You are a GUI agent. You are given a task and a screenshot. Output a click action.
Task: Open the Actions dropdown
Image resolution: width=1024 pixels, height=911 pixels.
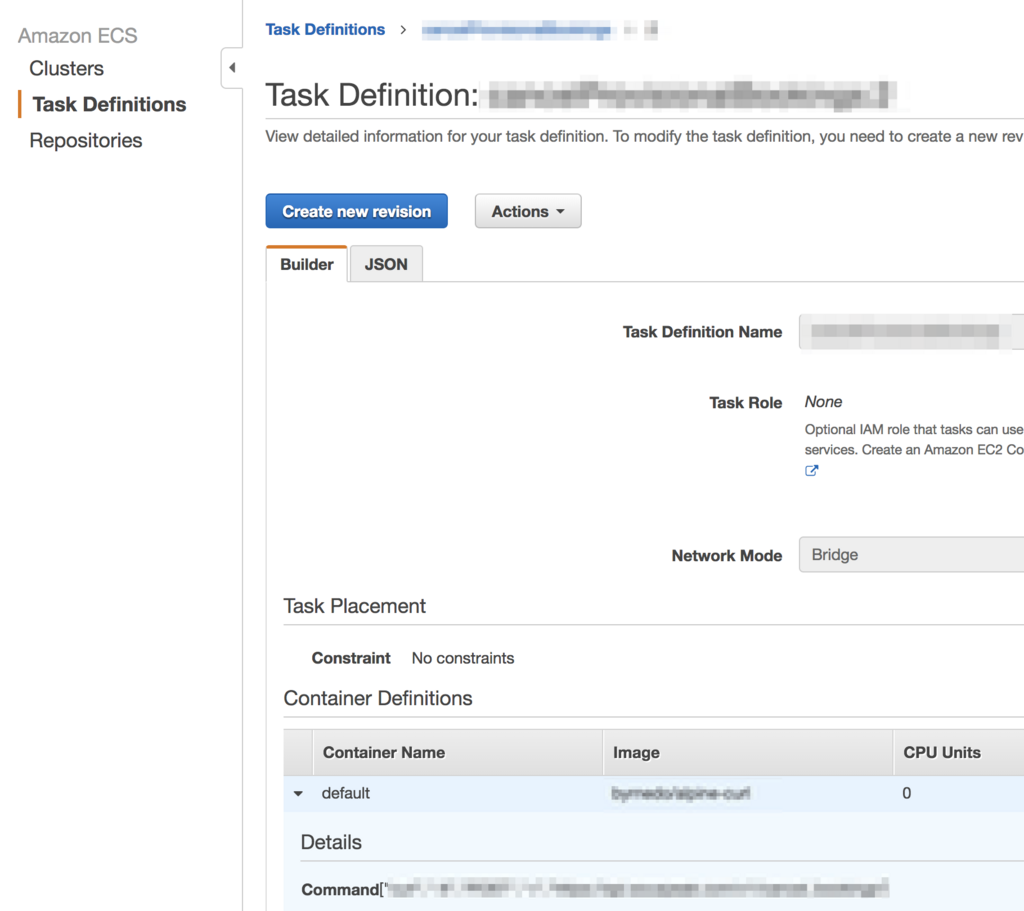[527, 211]
